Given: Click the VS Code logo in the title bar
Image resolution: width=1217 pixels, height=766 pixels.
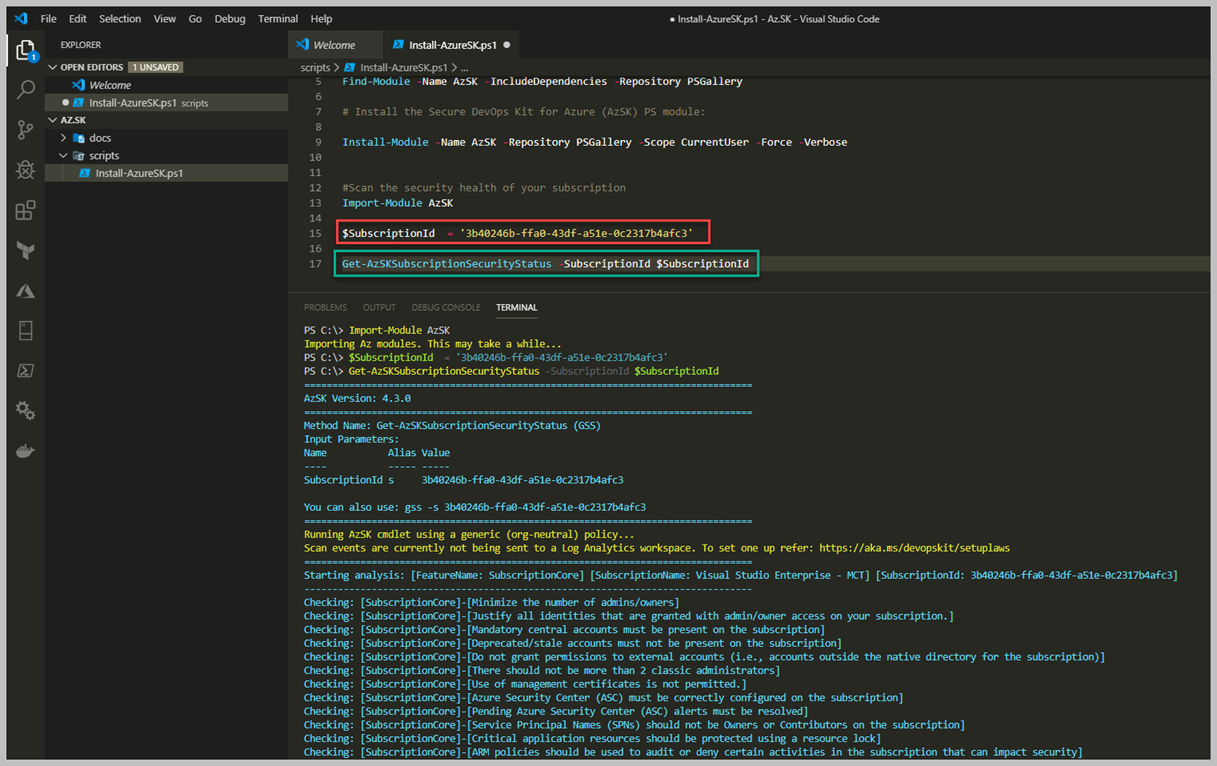Looking at the screenshot, I should (20, 19).
